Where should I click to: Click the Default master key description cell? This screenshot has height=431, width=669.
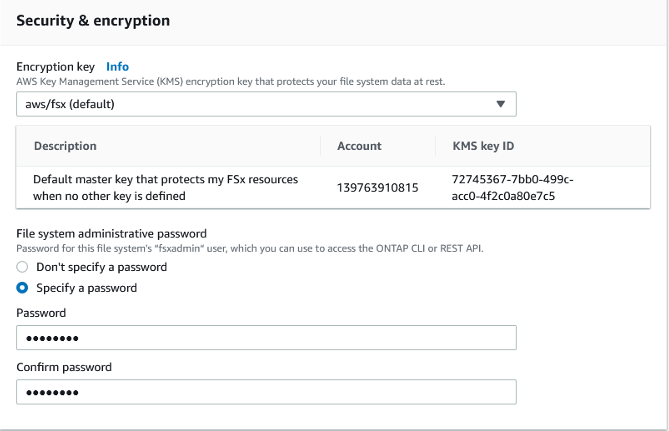point(165,187)
